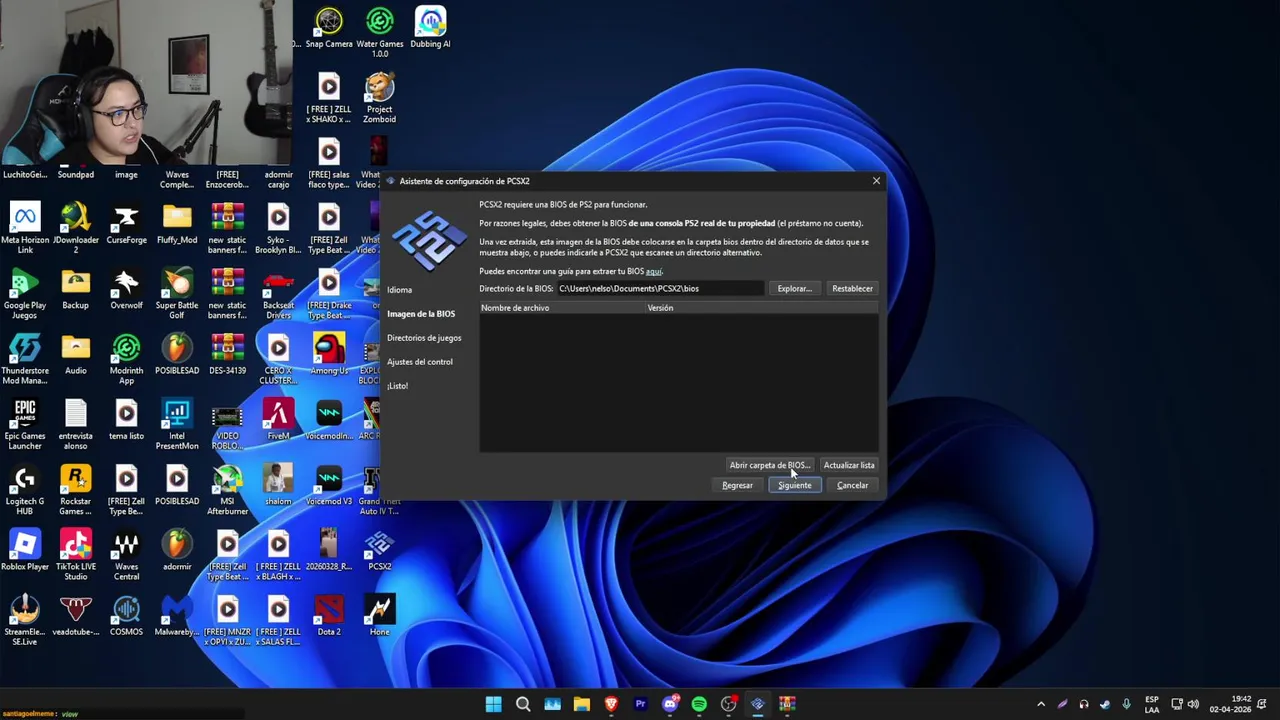Screen dimensions: 1280x720
Task: Click the Regresar button
Action: click(x=737, y=486)
